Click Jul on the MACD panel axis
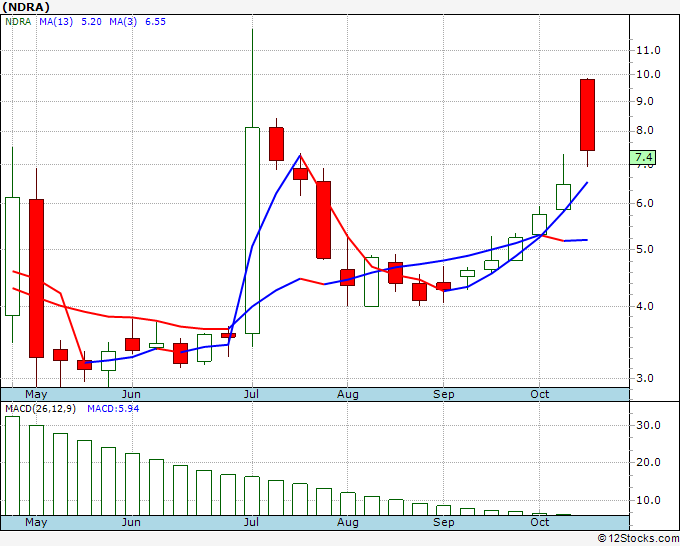This screenshot has height=546, width=680. click(251, 522)
